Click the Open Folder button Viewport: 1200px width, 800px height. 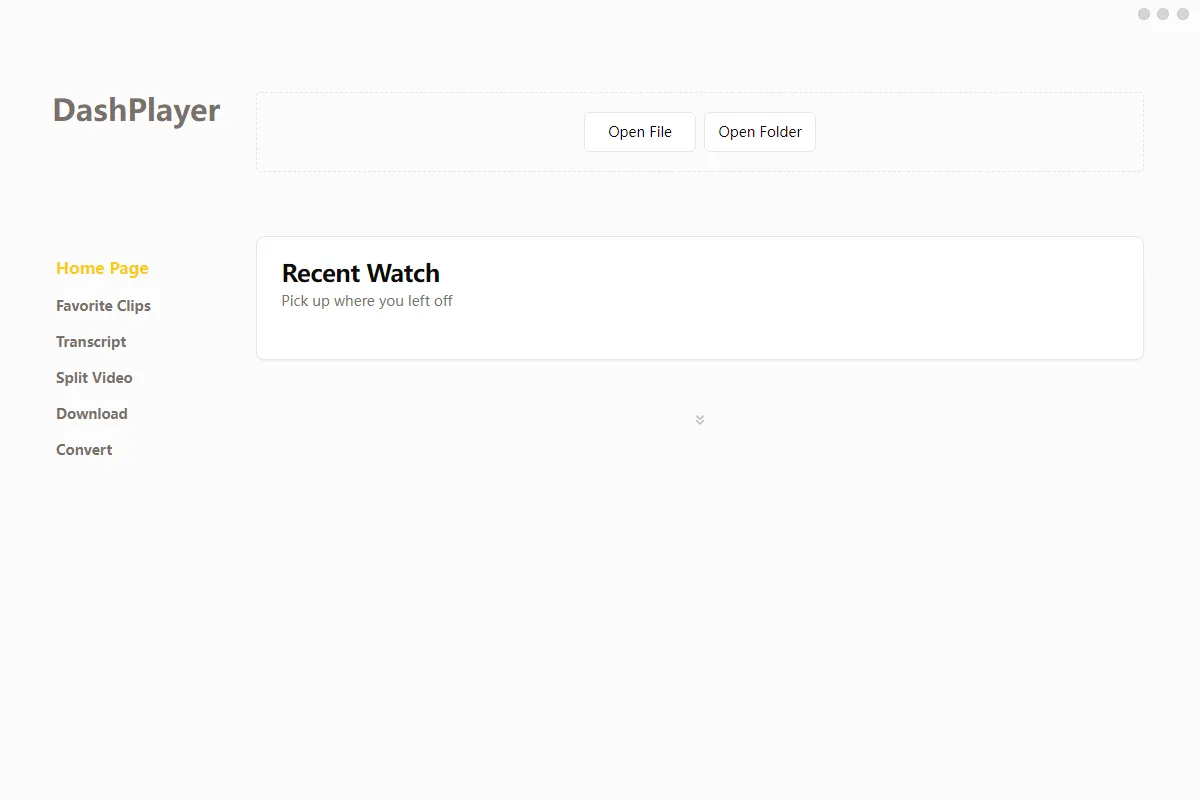coord(759,131)
